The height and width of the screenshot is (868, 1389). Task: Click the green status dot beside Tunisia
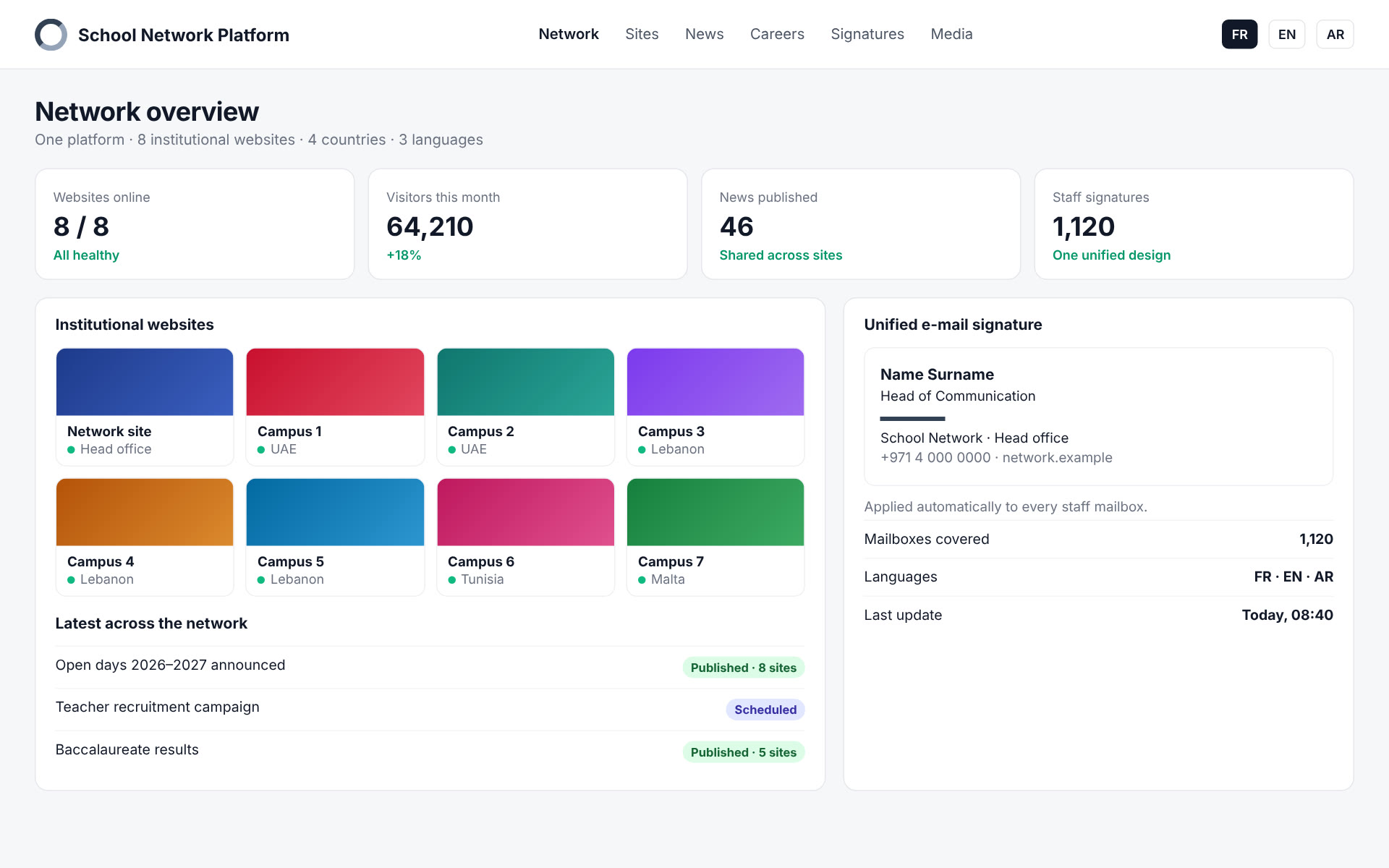tap(451, 580)
